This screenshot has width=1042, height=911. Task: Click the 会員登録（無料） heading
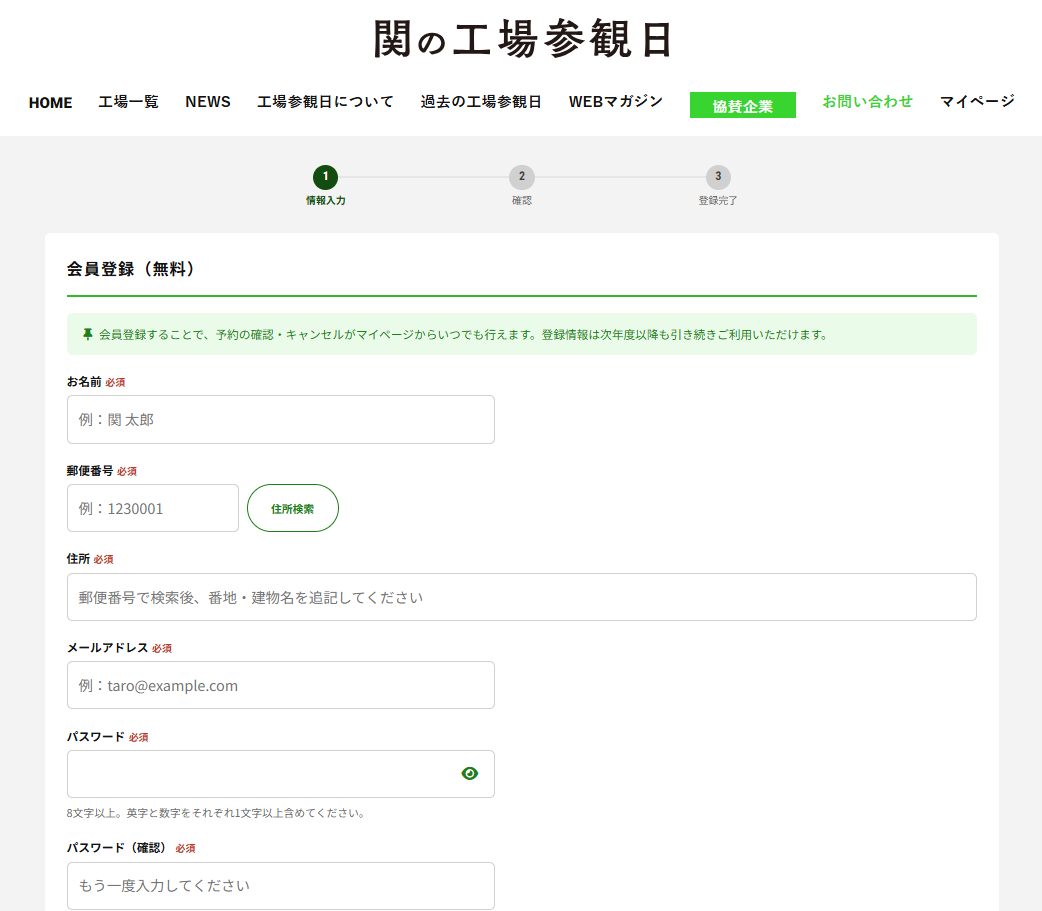(x=130, y=269)
